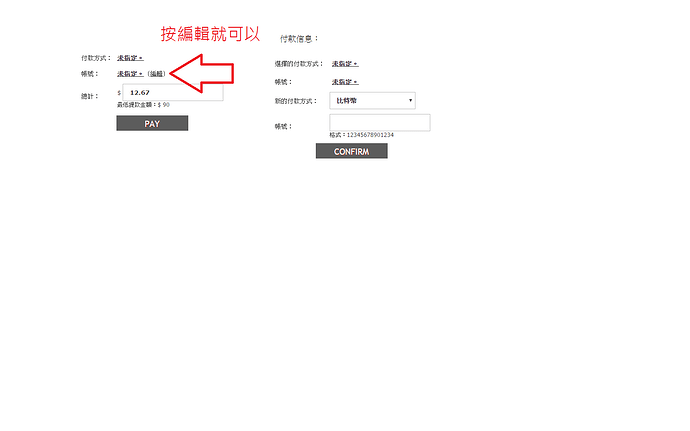Click the 編輯 link beside 帳號
This screenshot has height=431, width=690.
[157, 74]
